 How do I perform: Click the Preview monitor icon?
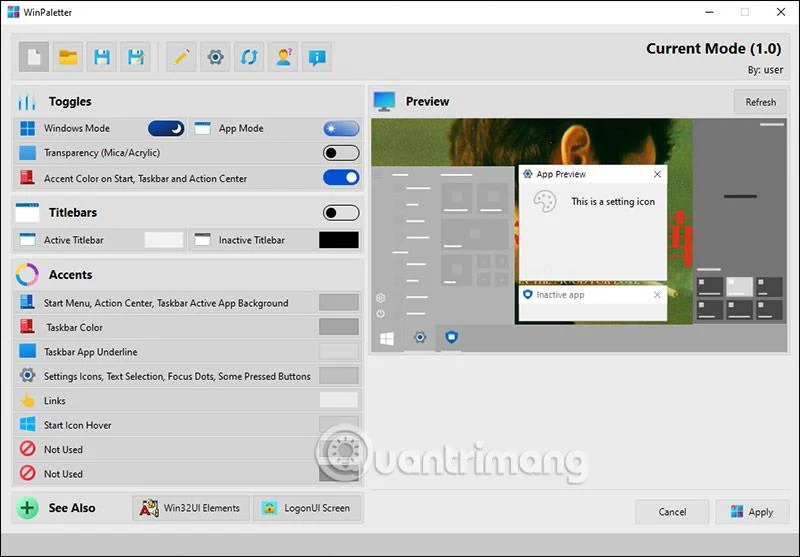(384, 101)
